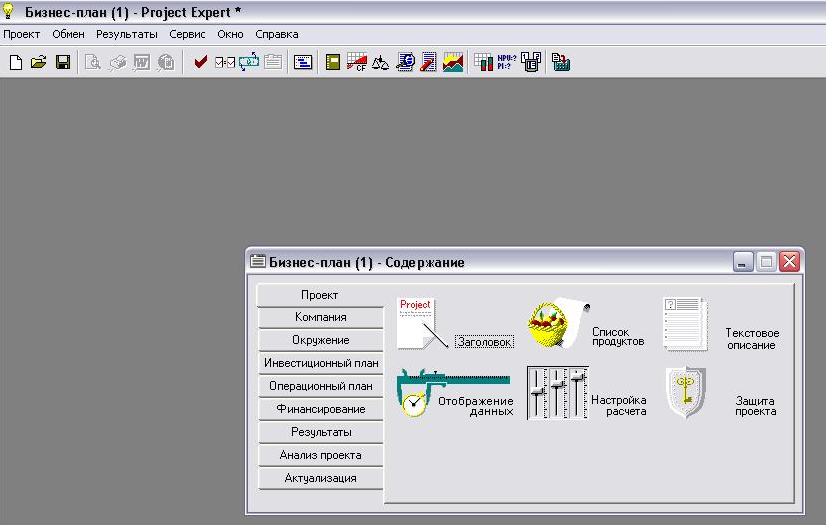826x525 pixels.
Task: Open the Обмен menu
Action: [68, 34]
